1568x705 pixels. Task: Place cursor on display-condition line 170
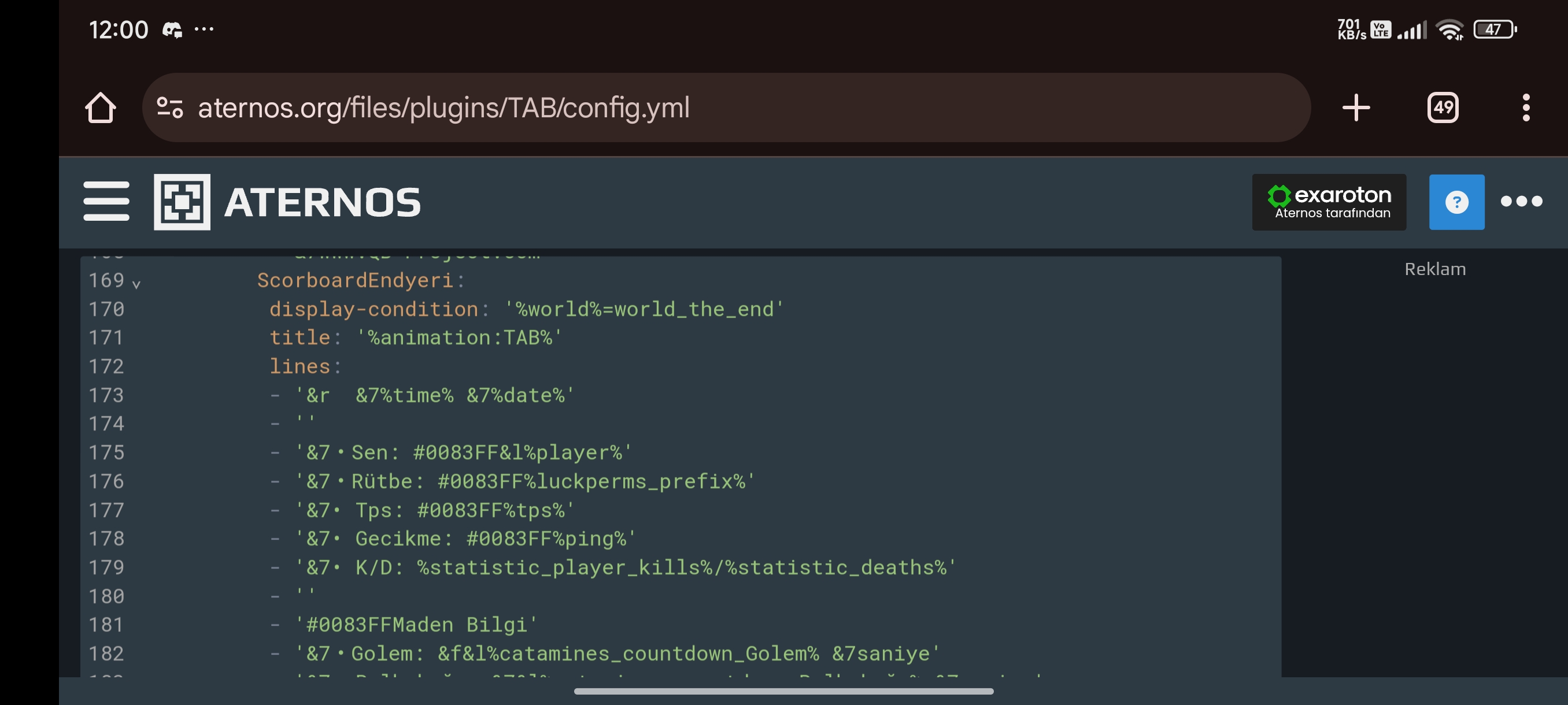tap(527, 309)
